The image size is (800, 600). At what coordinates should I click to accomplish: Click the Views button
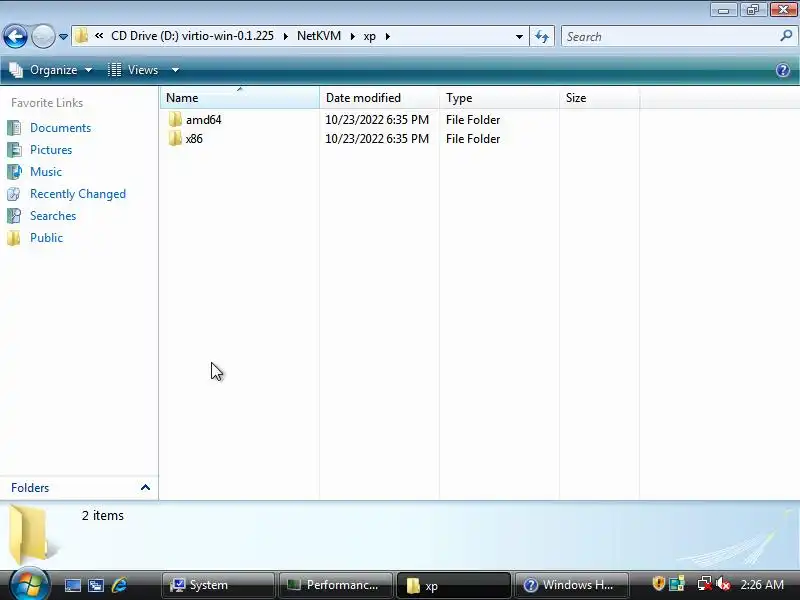pos(134,70)
